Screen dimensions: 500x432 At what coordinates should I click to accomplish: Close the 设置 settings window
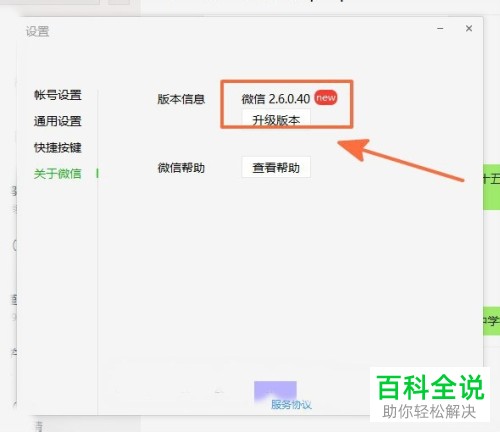[x=469, y=29]
